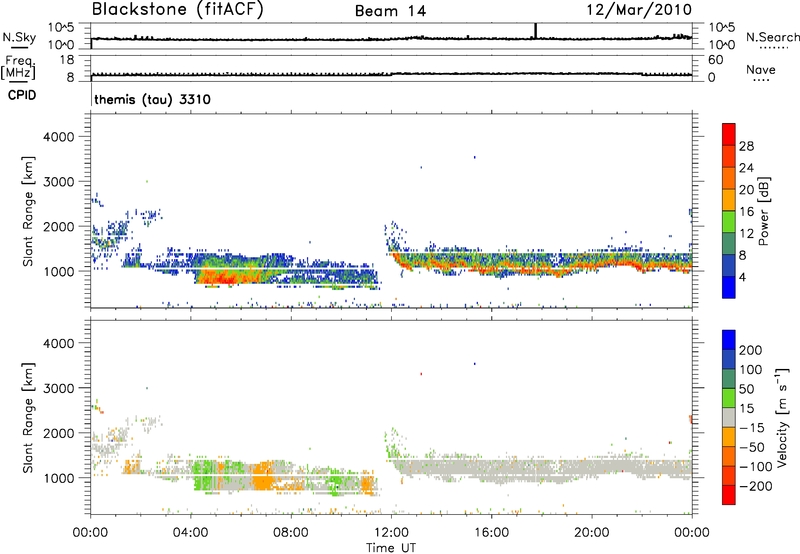The height and width of the screenshot is (554, 800).
Task: Click the 'Freq. [MHz]' label
Action: click(18, 68)
